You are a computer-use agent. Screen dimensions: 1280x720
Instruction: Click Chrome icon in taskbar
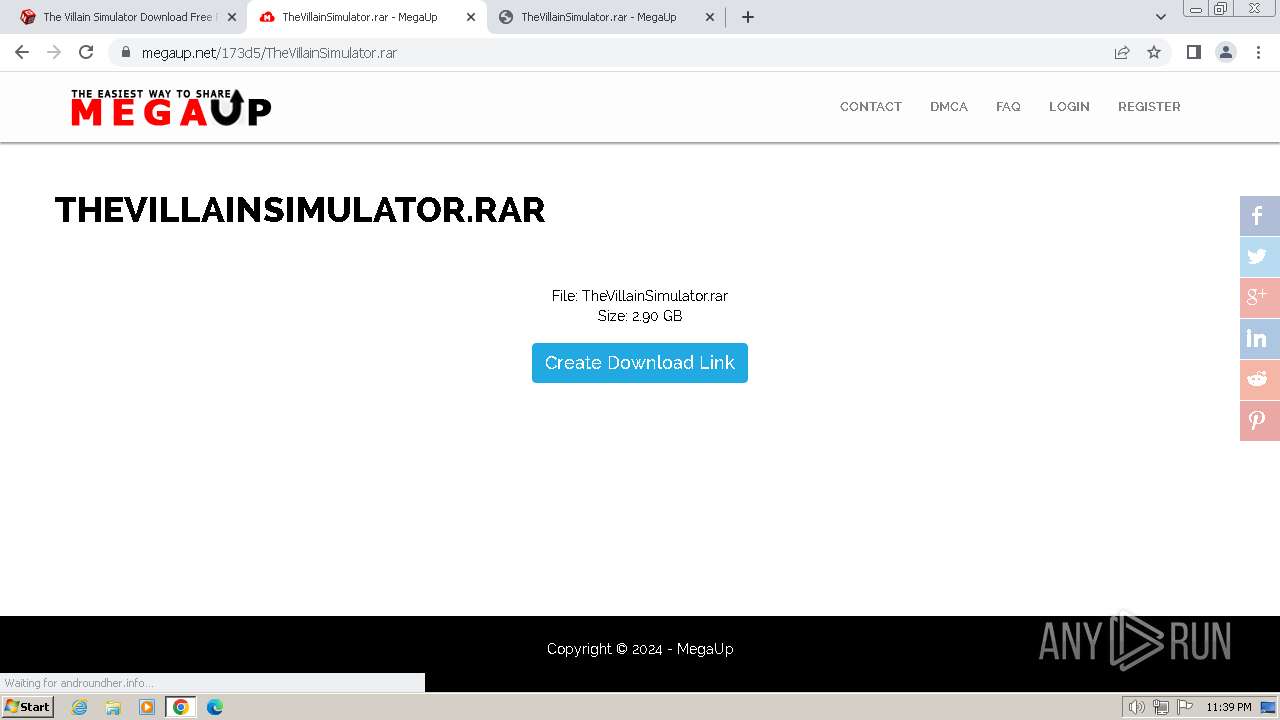pyautogui.click(x=181, y=707)
